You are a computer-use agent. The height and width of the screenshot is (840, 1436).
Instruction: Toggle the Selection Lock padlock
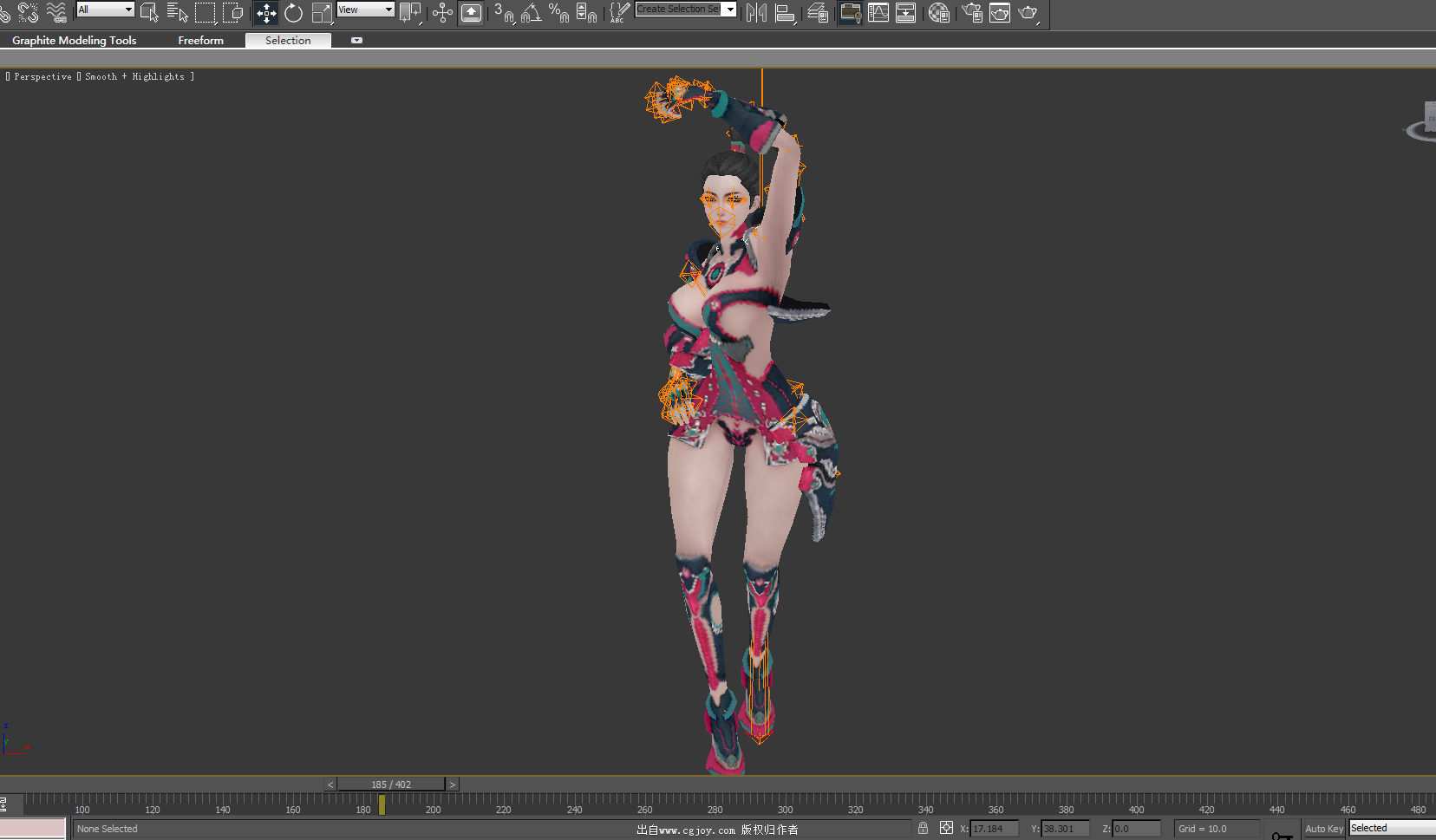(x=923, y=828)
